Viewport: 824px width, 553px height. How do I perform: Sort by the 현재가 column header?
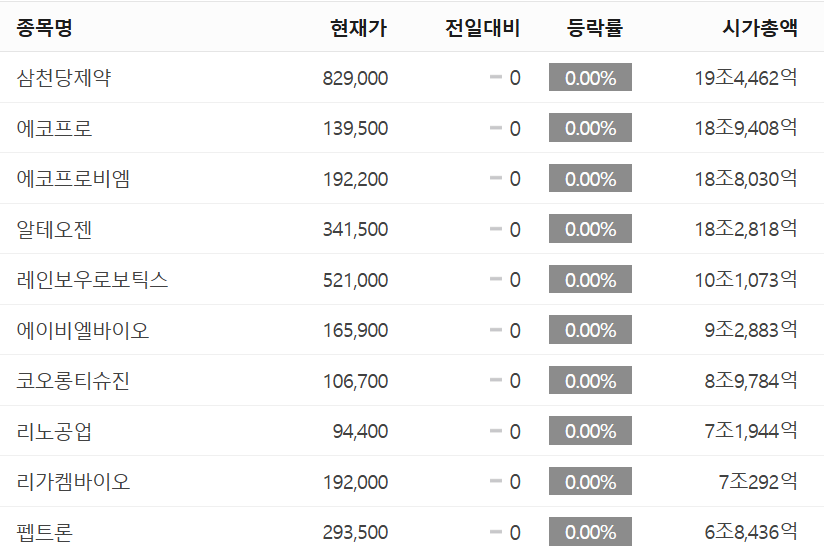(x=358, y=27)
